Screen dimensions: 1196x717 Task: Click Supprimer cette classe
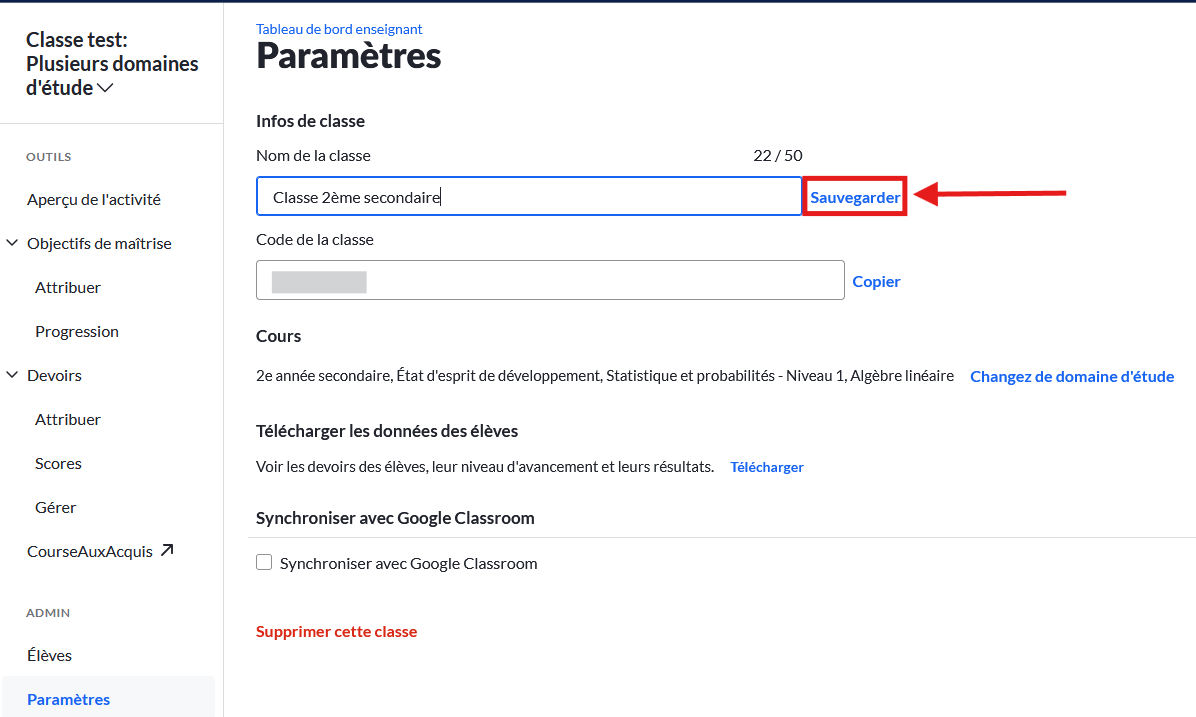coord(336,632)
